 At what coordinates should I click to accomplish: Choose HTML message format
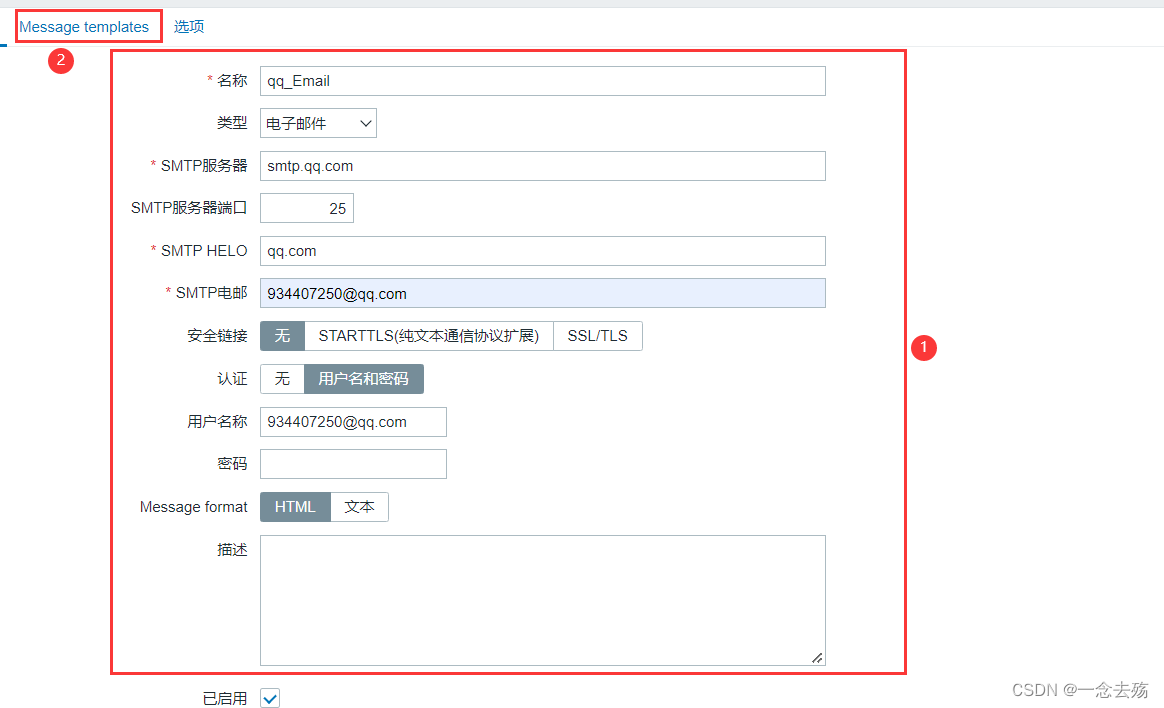[295, 507]
